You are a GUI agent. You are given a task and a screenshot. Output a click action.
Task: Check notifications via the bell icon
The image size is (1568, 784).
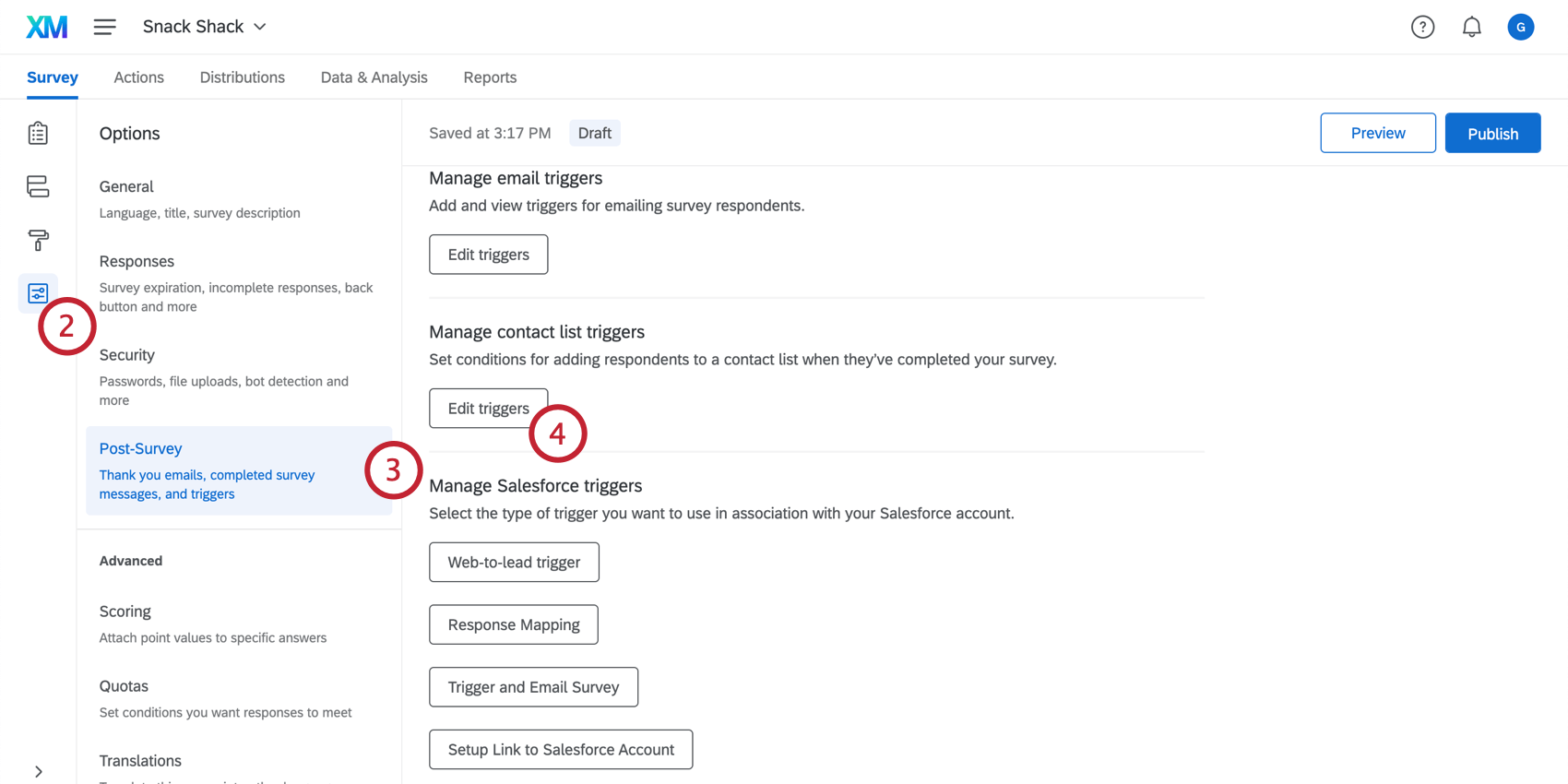[1471, 27]
